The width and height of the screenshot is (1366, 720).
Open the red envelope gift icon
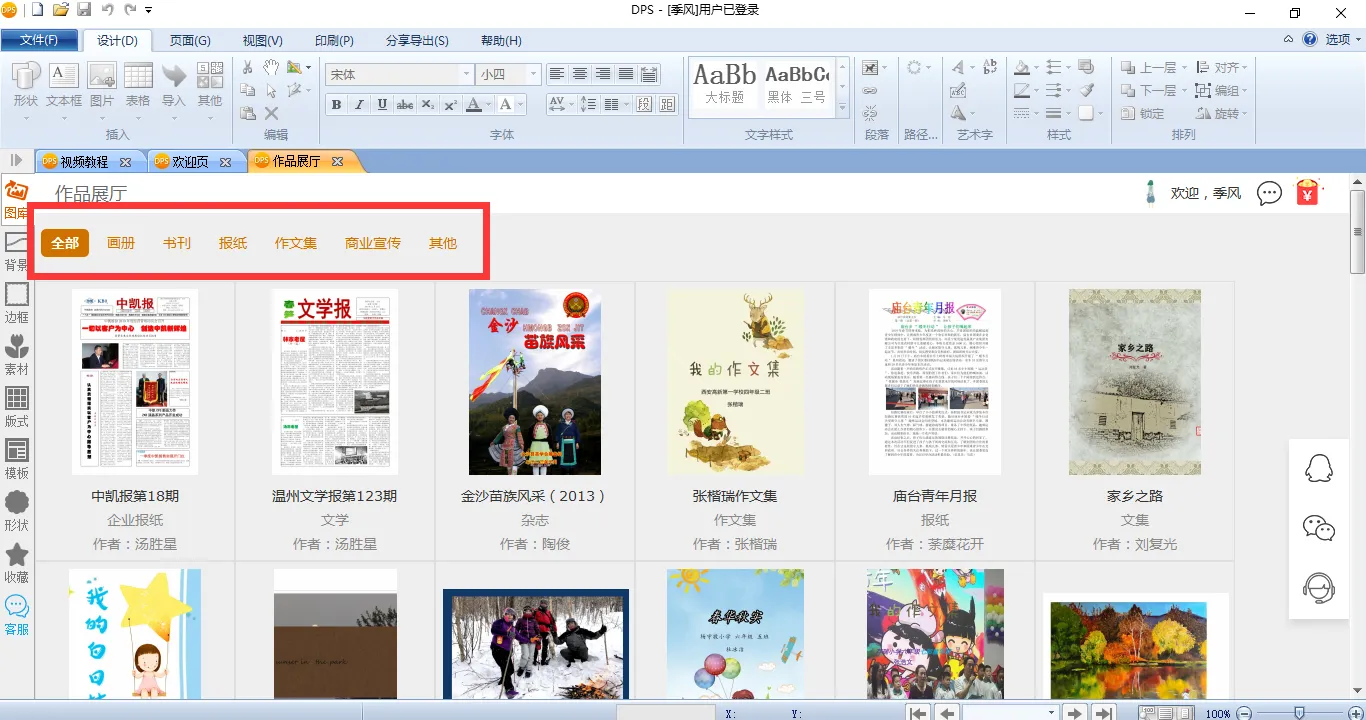point(1308,192)
